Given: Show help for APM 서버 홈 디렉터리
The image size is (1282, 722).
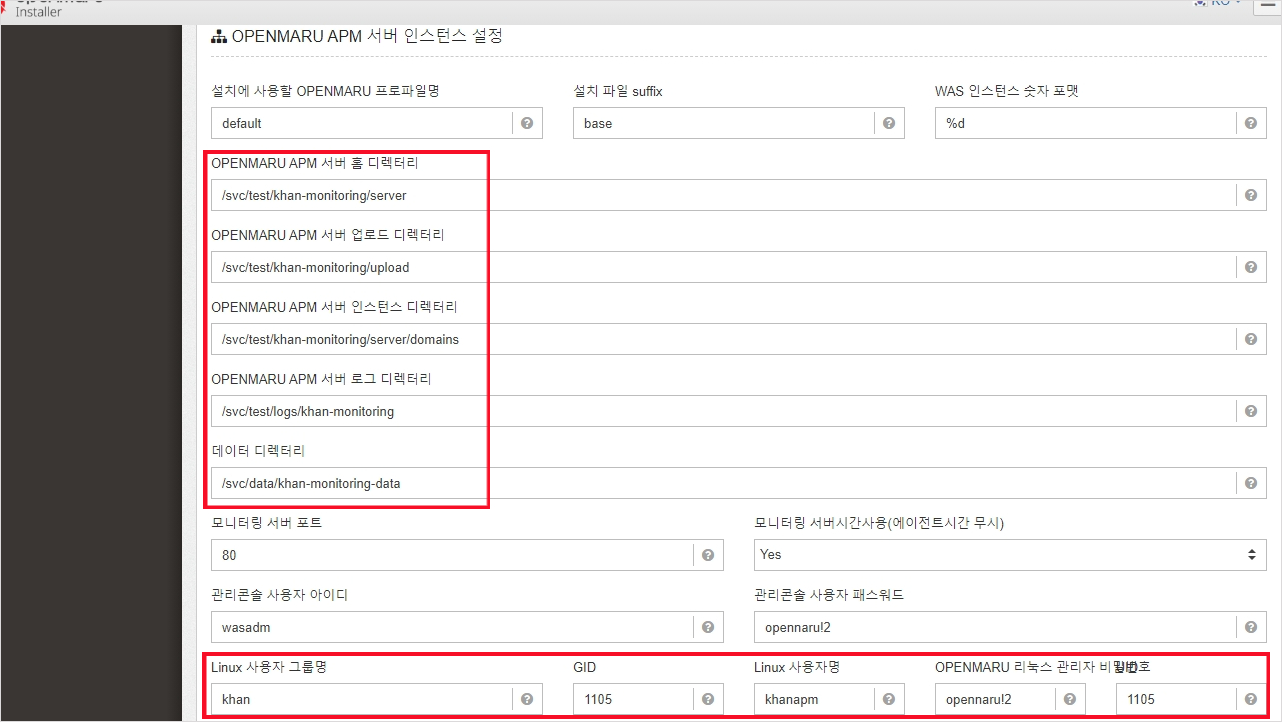Looking at the screenshot, I should pos(1251,196).
